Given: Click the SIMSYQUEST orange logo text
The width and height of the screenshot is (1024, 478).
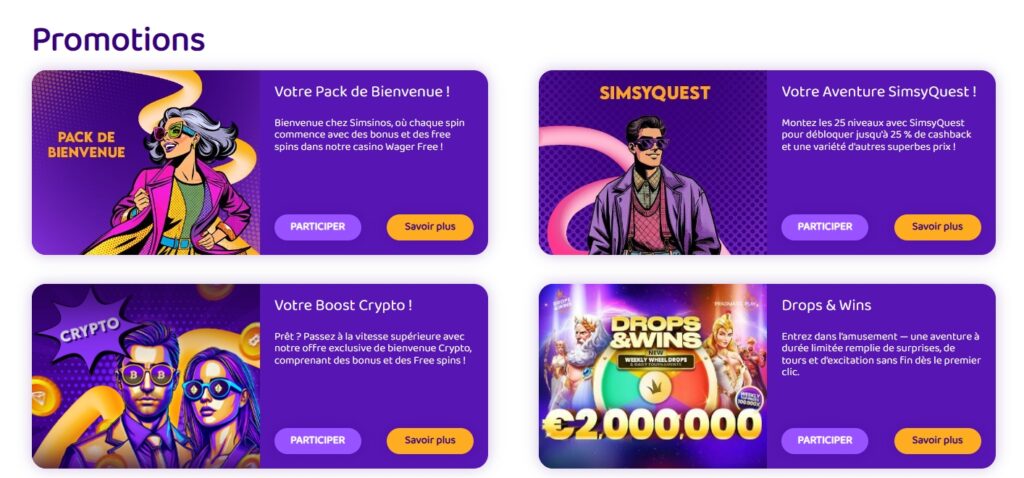Looking at the screenshot, I should [654, 94].
